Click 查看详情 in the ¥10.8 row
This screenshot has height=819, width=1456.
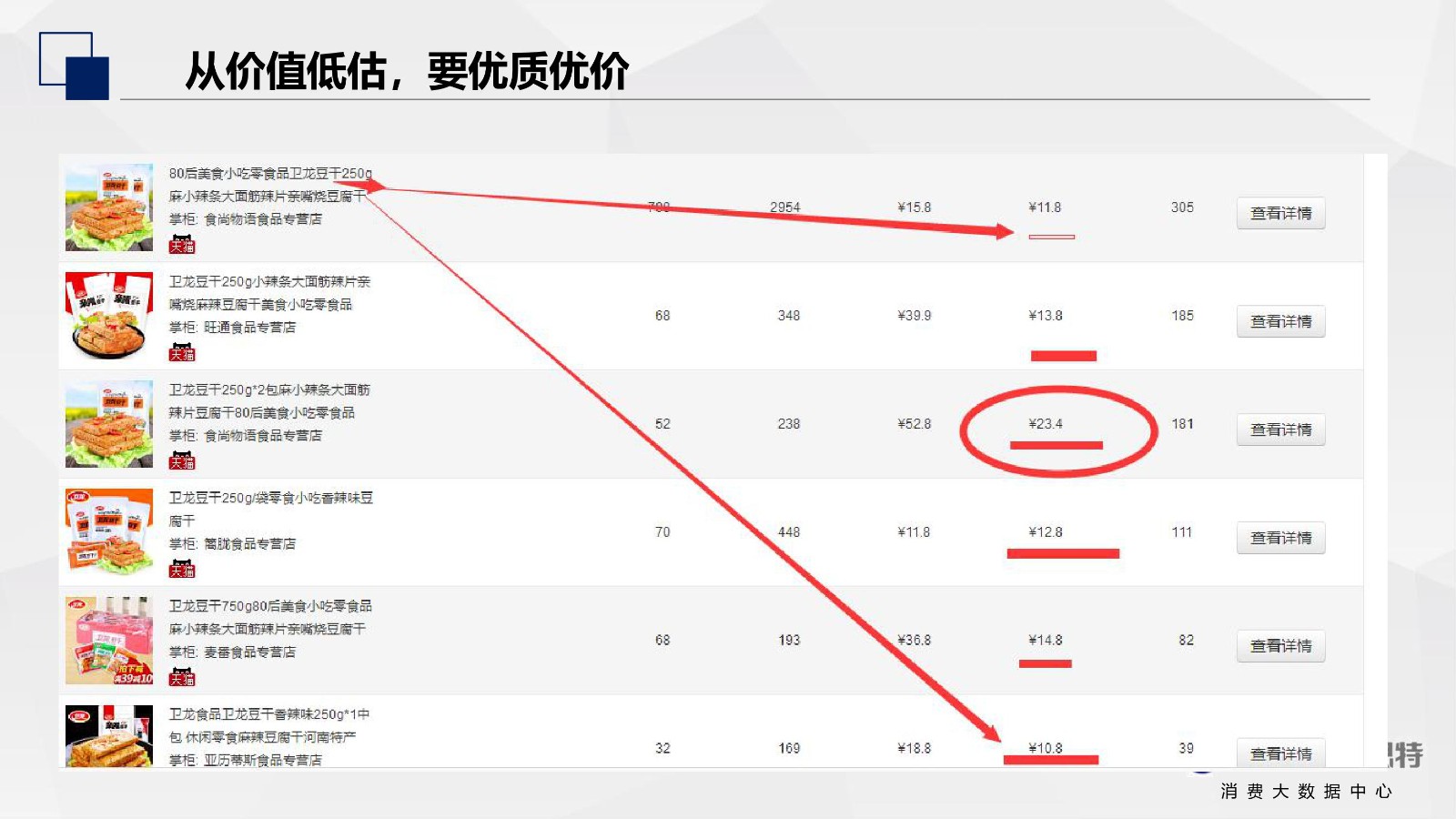coord(1280,753)
